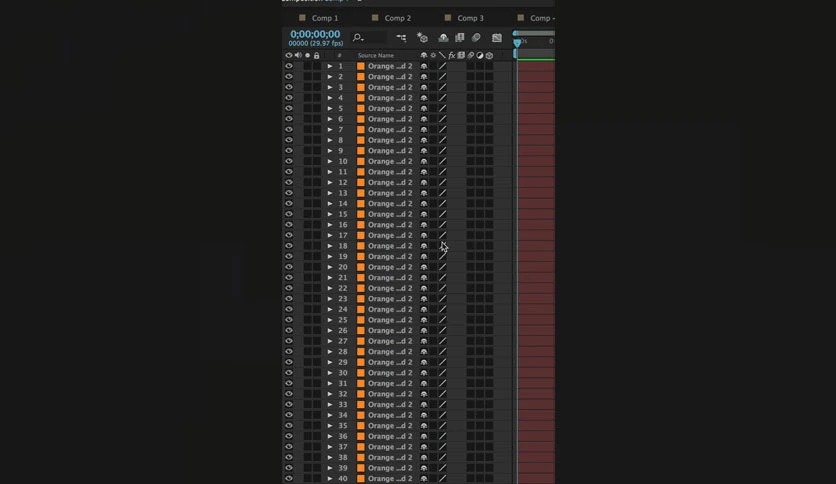The image size is (836, 484).
Task: Expand layer 13 properties triangle
Action: pyautogui.click(x=329, y=193)
